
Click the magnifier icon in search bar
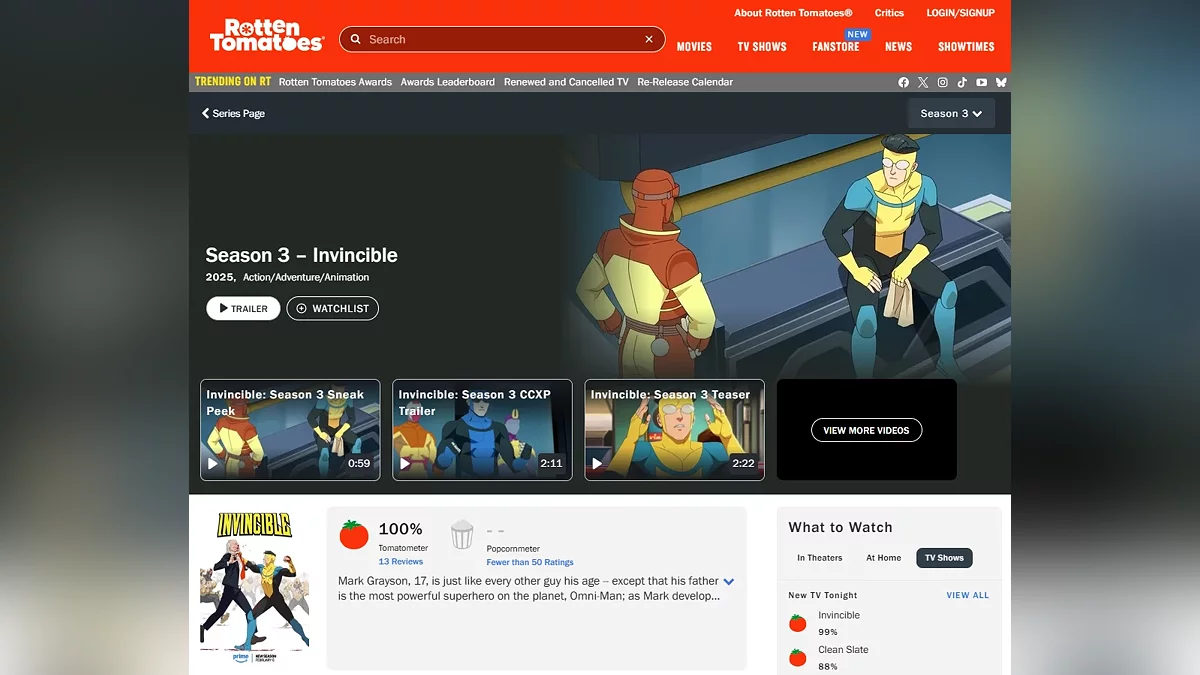pyautogui.click(x=356, y=39)
